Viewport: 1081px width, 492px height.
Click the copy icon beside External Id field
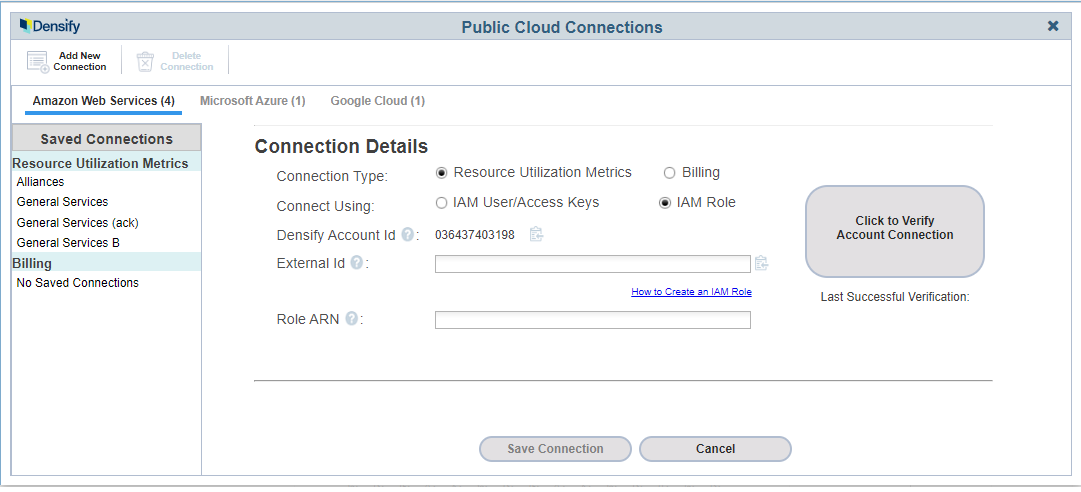(x=762, y=264)
